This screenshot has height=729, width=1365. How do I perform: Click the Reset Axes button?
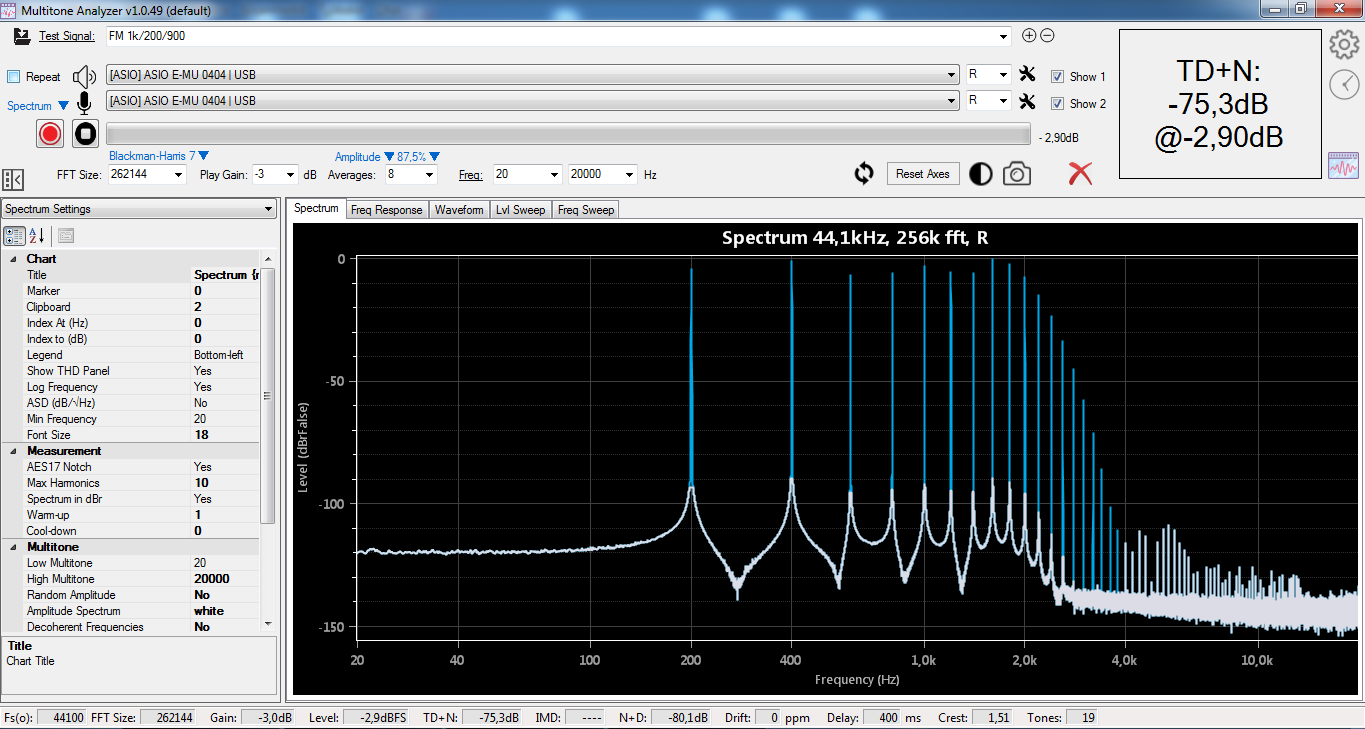pyautogui.click(x=922, y=174)
